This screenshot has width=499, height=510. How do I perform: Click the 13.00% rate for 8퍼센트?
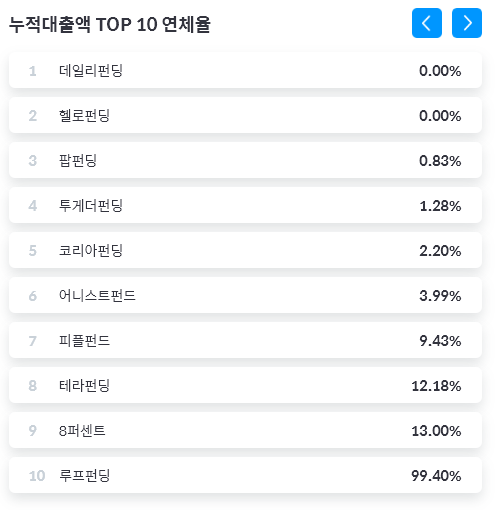coord(436,431)
